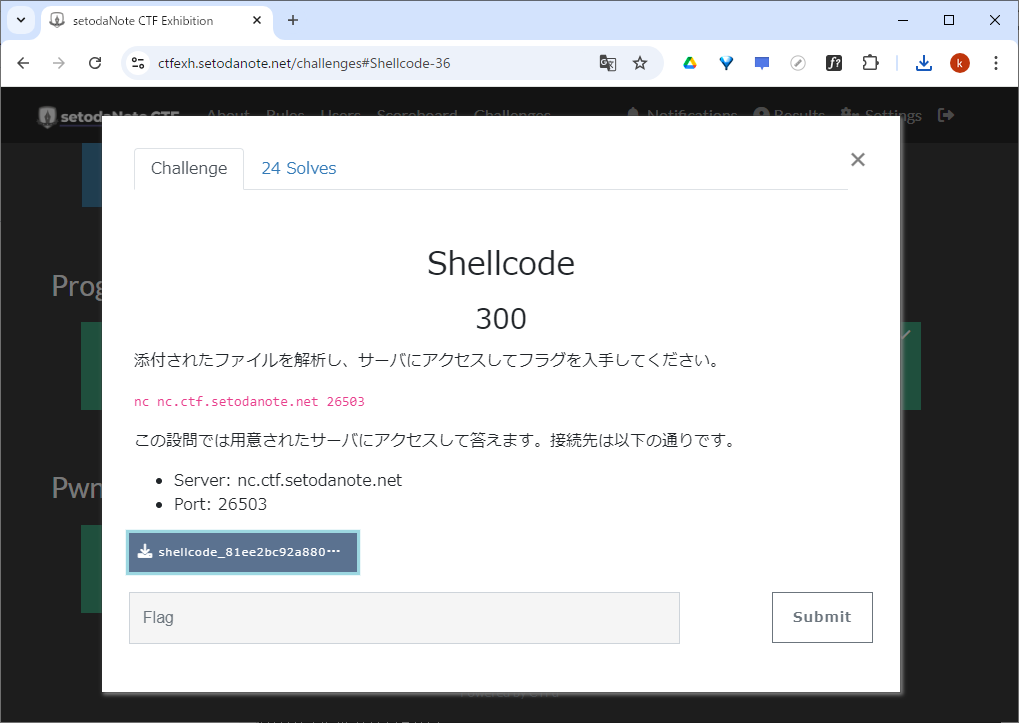Click the Port: 26503 line
The width and height of the screenshot is (1019, 723).
tap(220, 504)
